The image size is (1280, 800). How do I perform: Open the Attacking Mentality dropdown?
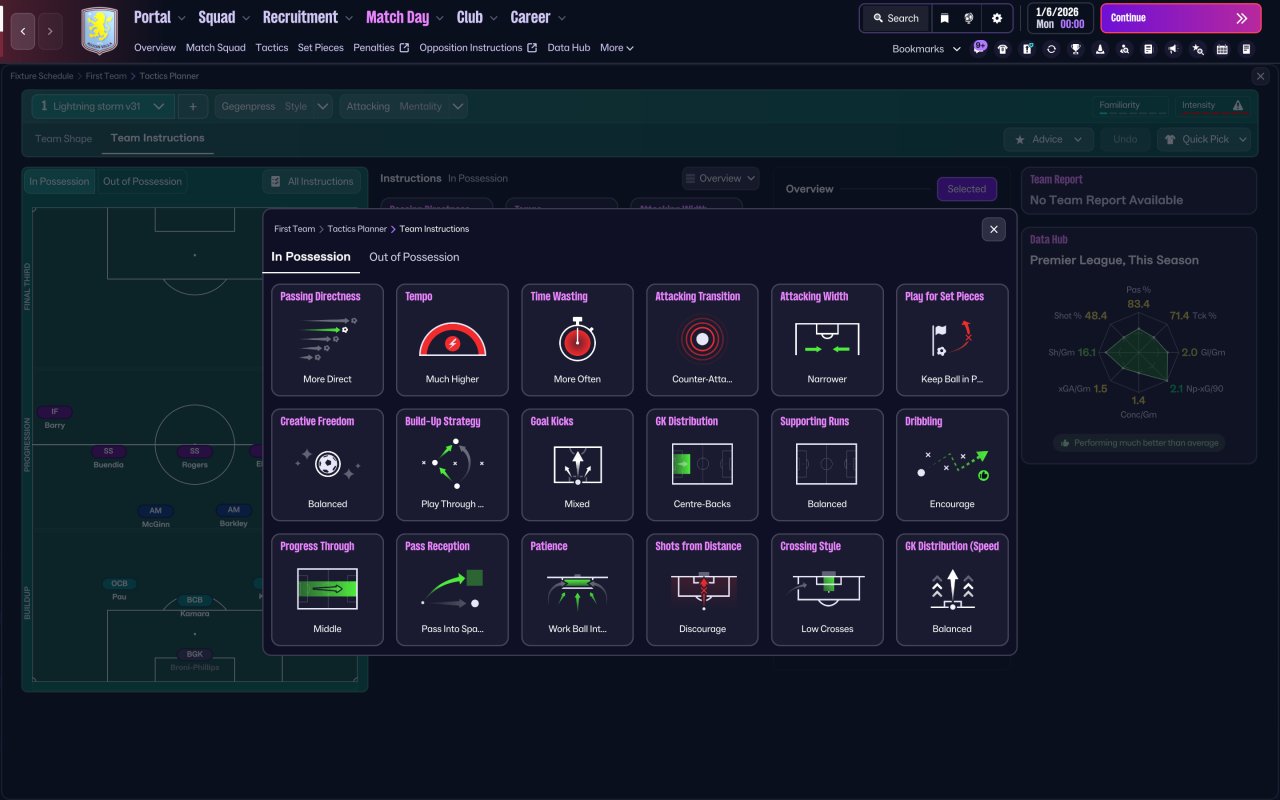click(x=403, y=106)
